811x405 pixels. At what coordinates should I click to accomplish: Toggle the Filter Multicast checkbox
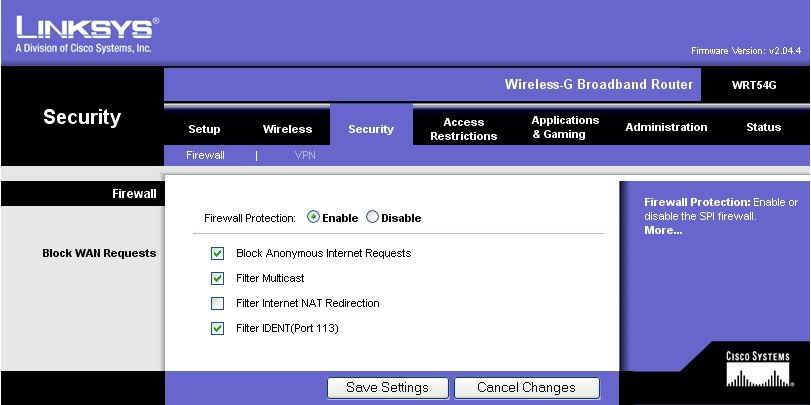point(217,278)
